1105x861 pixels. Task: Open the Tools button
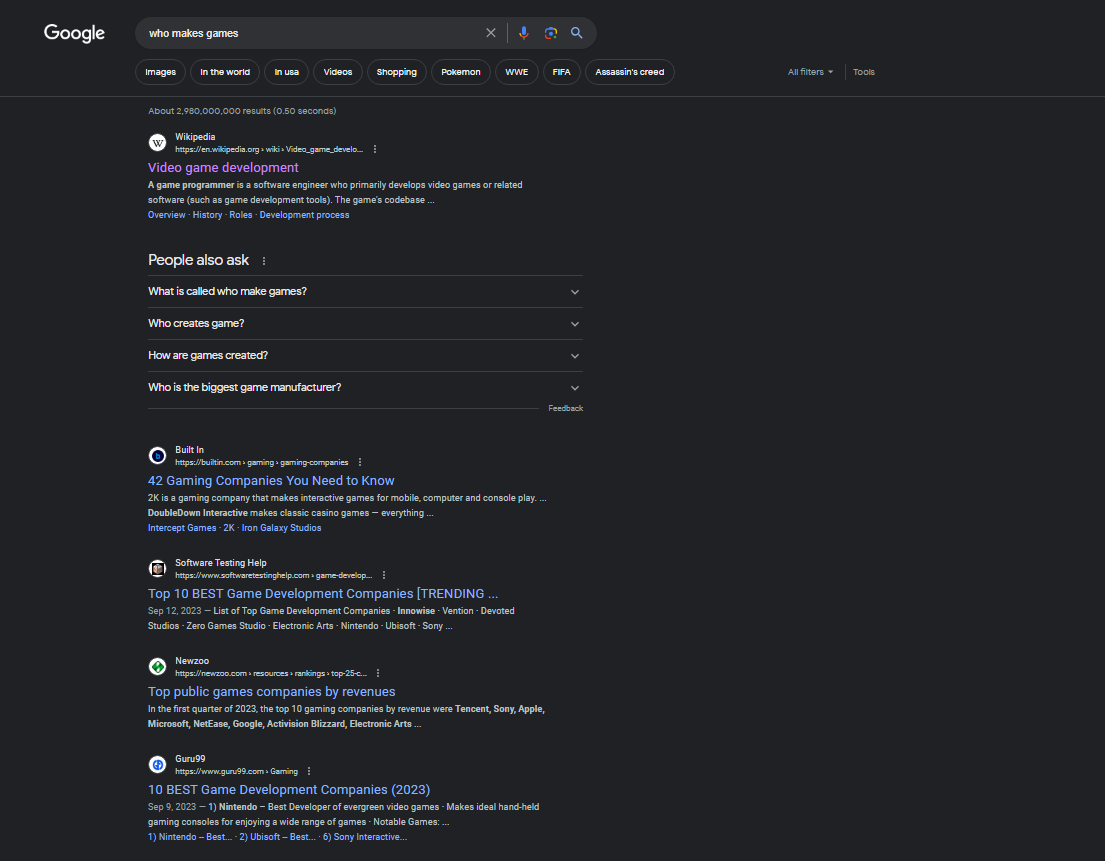[864, 72]
